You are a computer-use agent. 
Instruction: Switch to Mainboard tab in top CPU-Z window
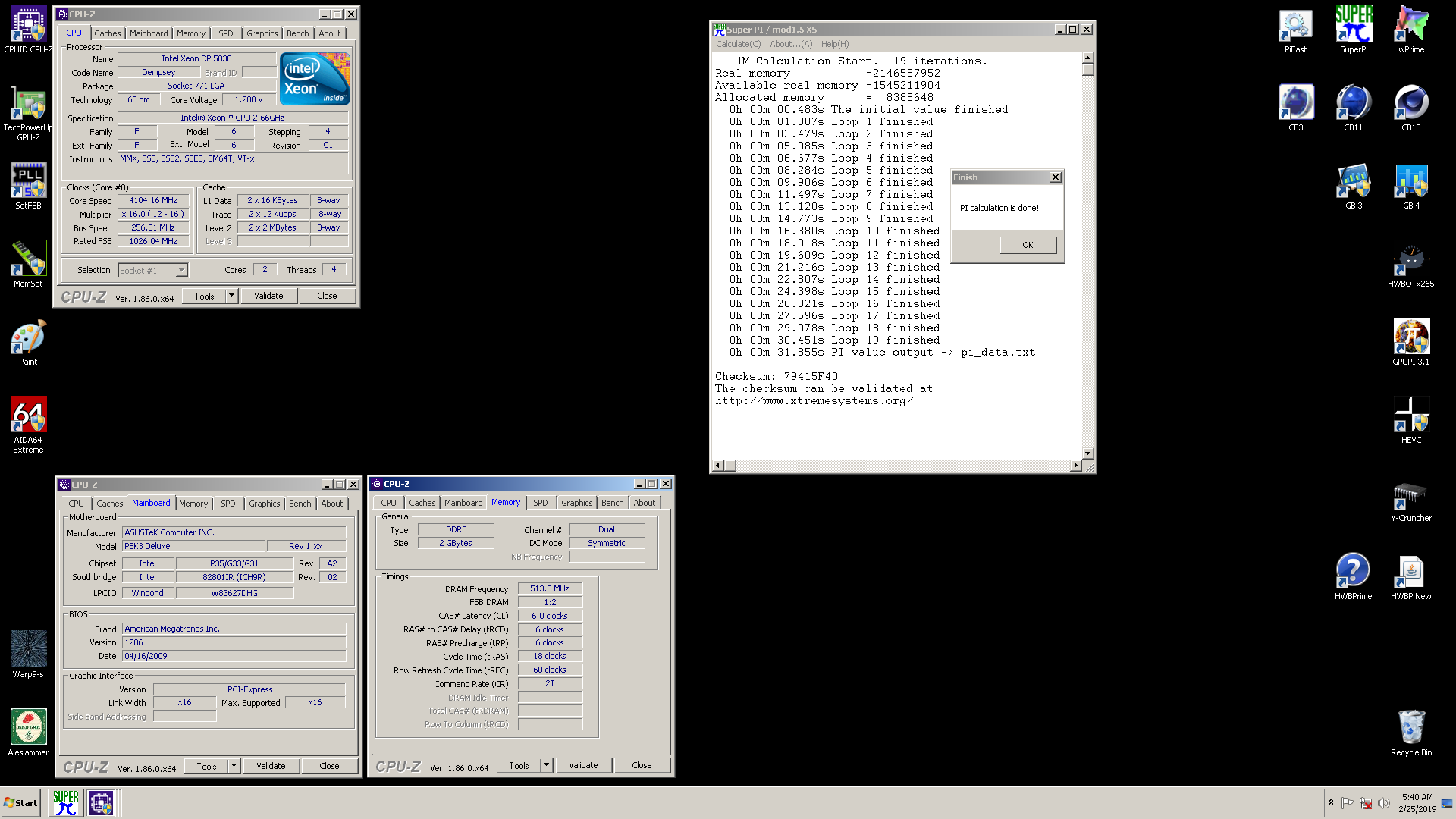click(x=149, y=33)
